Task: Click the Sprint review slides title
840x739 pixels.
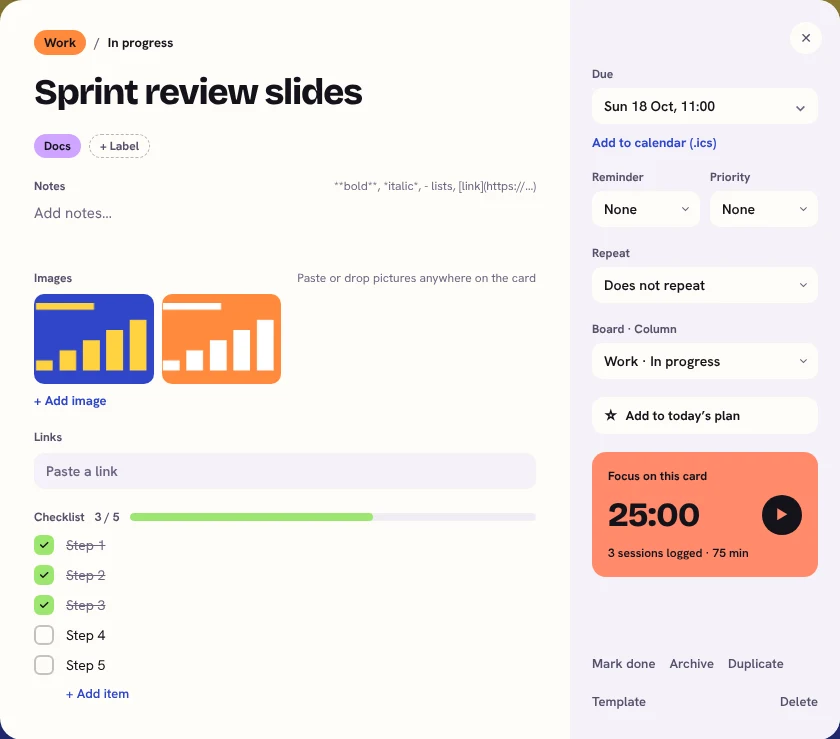Action: click(198, 92)
